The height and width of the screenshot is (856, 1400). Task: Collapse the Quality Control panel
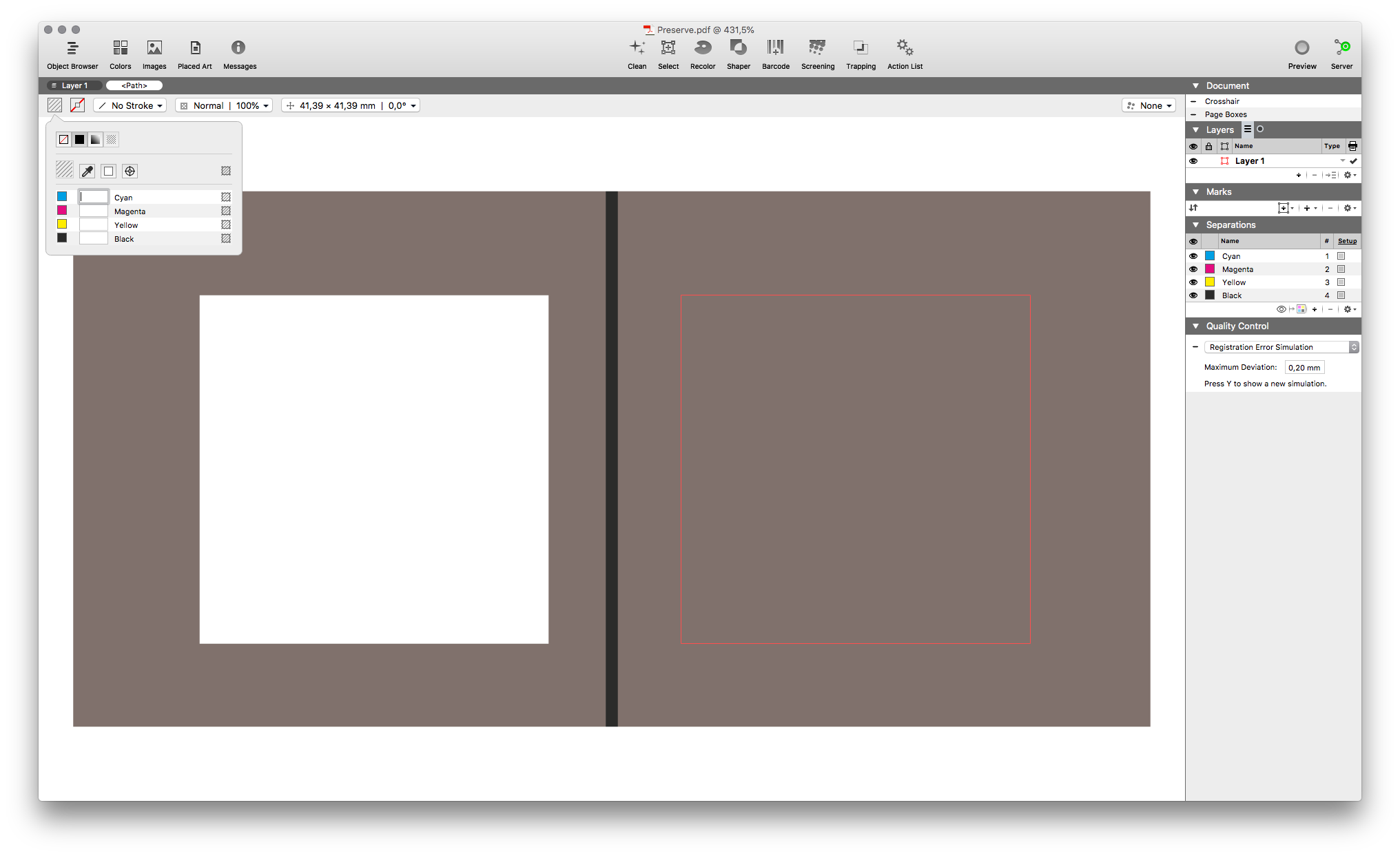pos(1195,326)
